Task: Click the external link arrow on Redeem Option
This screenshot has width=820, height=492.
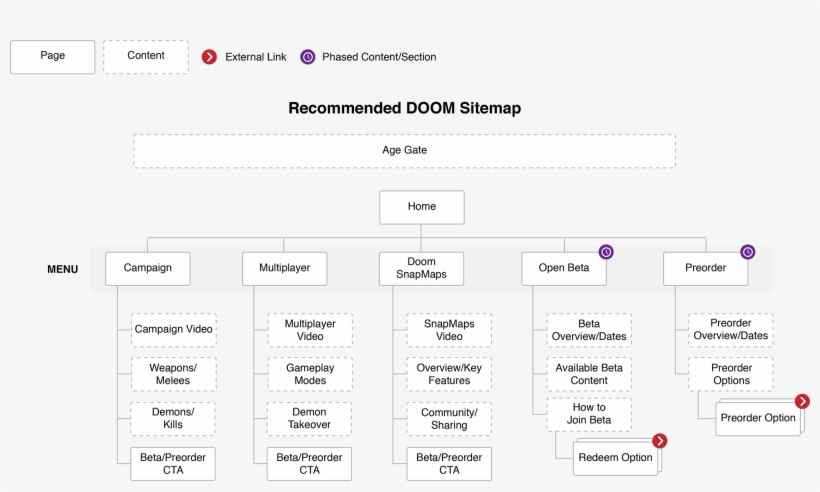Action: click(x=659, y=441)
